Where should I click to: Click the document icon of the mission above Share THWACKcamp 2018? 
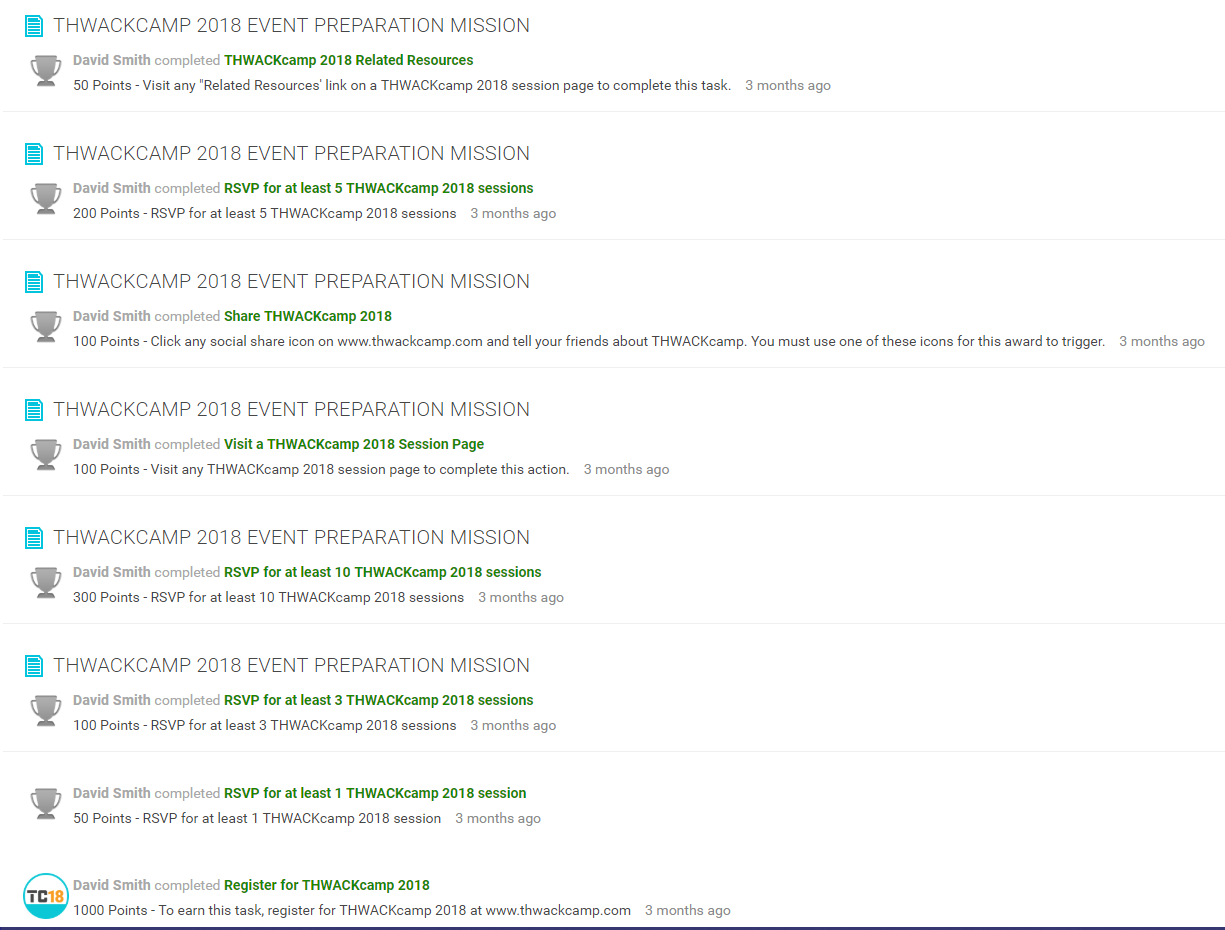[34, 282]
